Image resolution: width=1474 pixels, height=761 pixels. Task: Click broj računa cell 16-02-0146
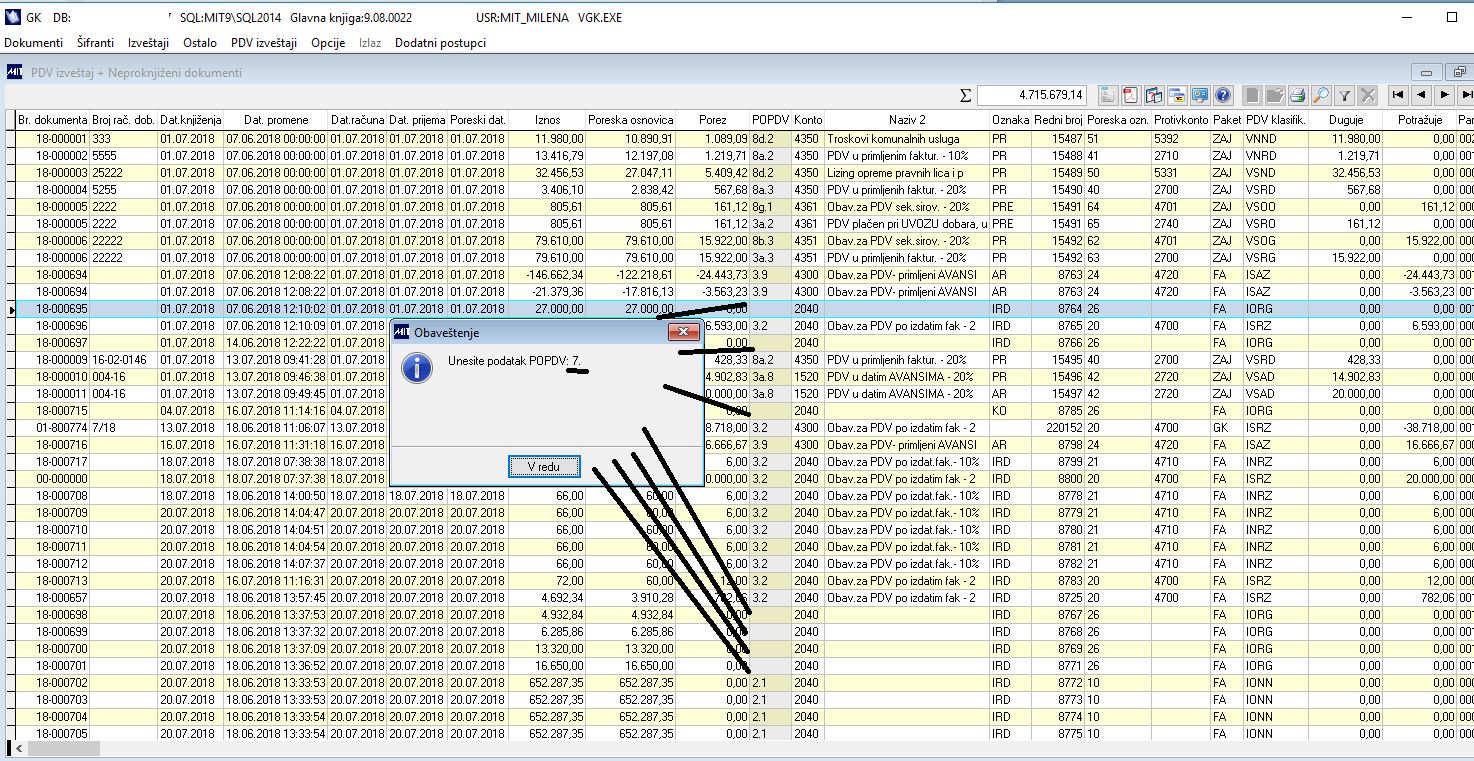124,359
